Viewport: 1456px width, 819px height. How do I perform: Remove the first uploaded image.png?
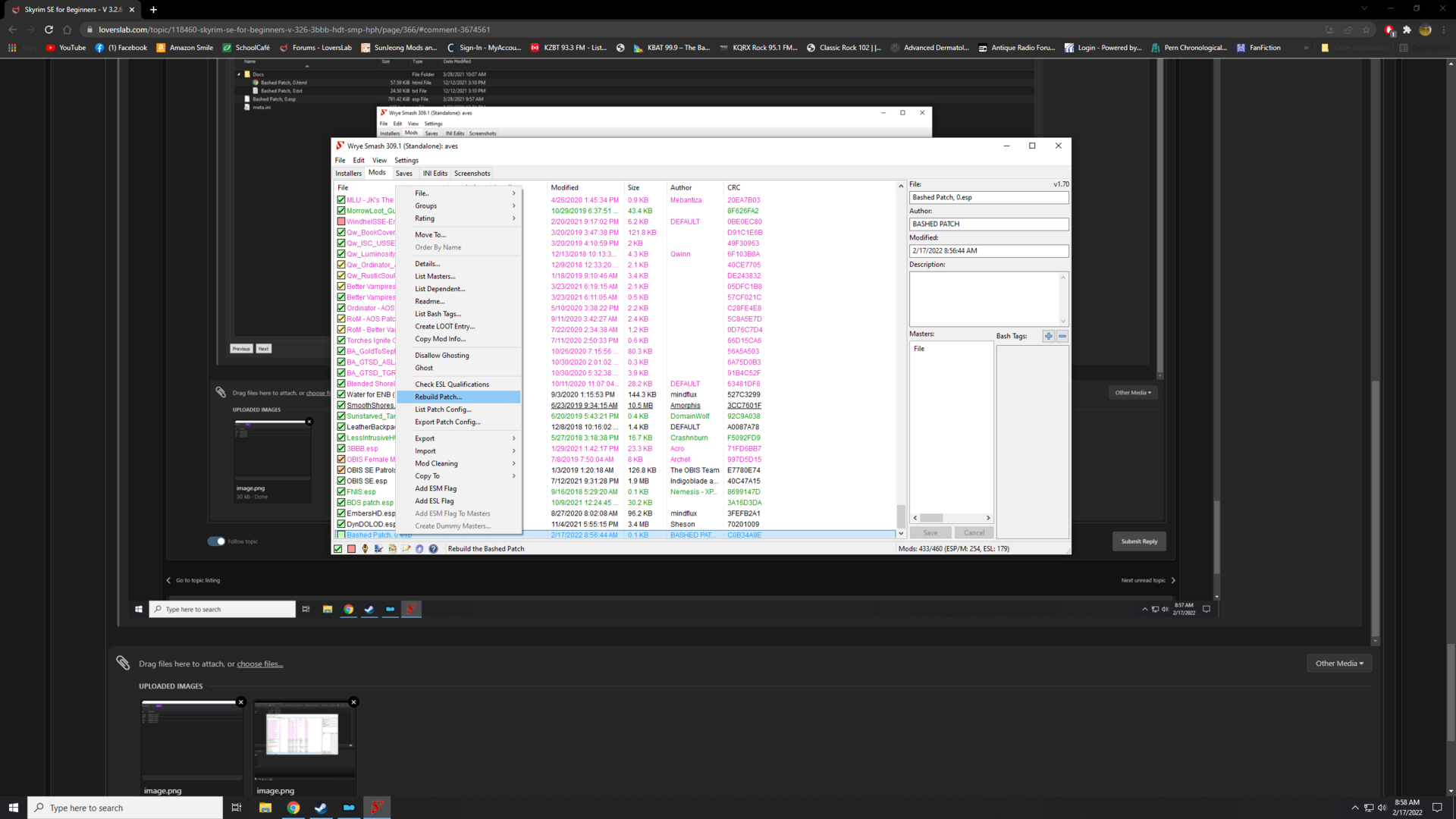241,702
